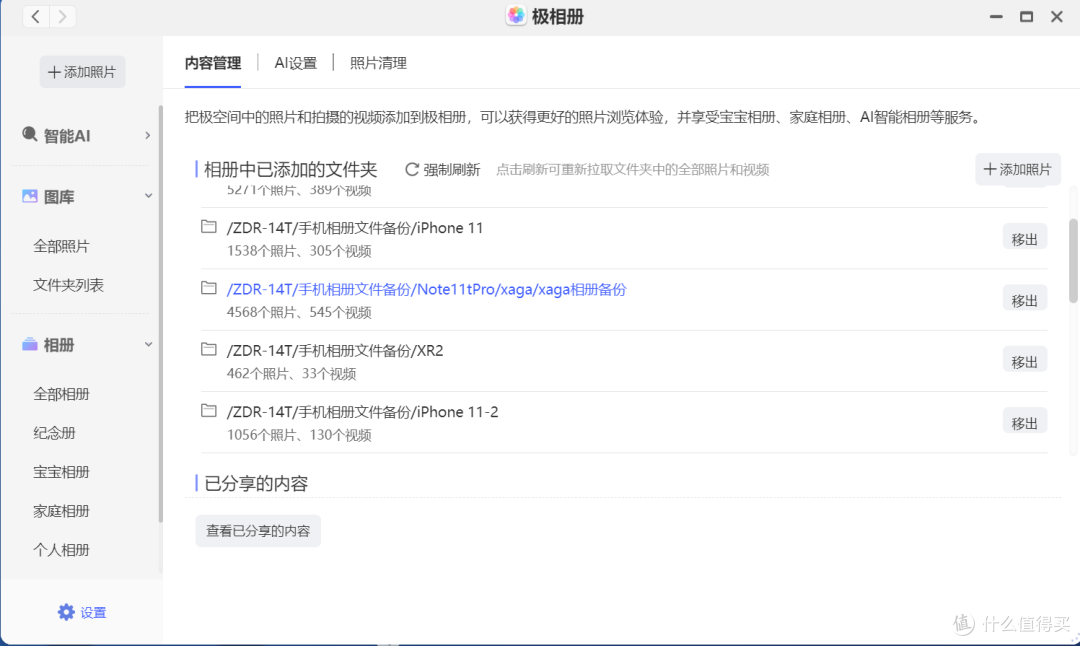Maximize the 极相册 window
This screenshot has width=1080, height=646.
1026,17
